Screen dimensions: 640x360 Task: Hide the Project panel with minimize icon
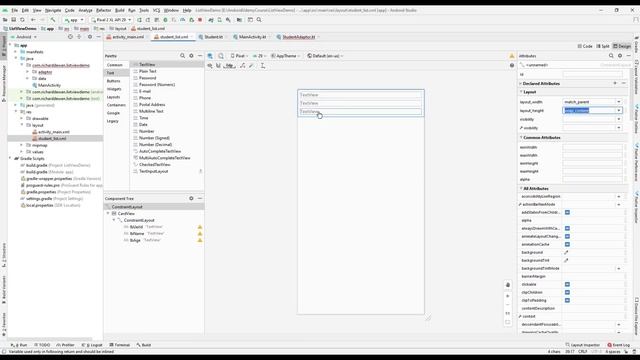pos(98,37)
